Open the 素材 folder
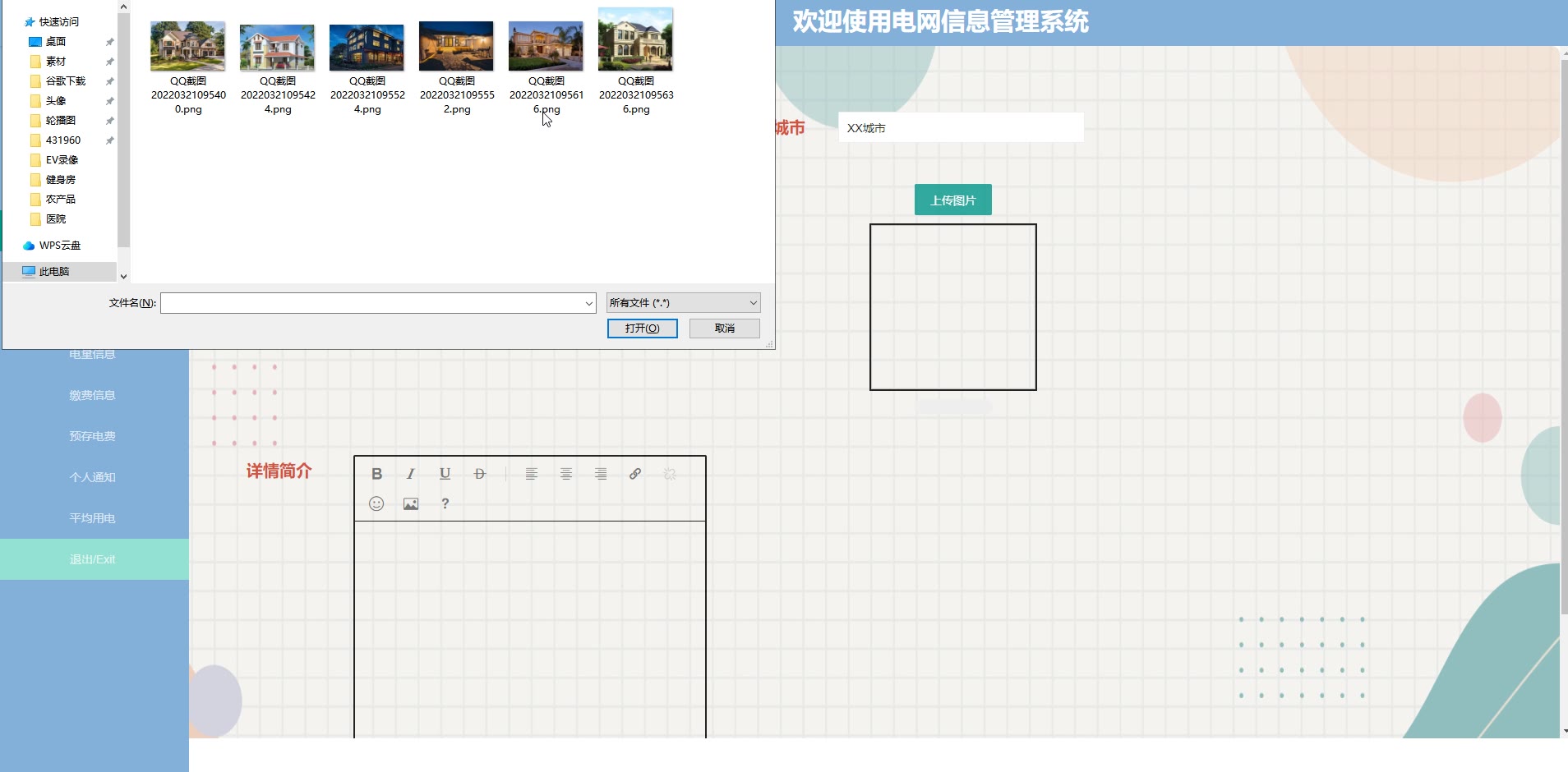Screen dimensions: 1568x772 point(56,62)
